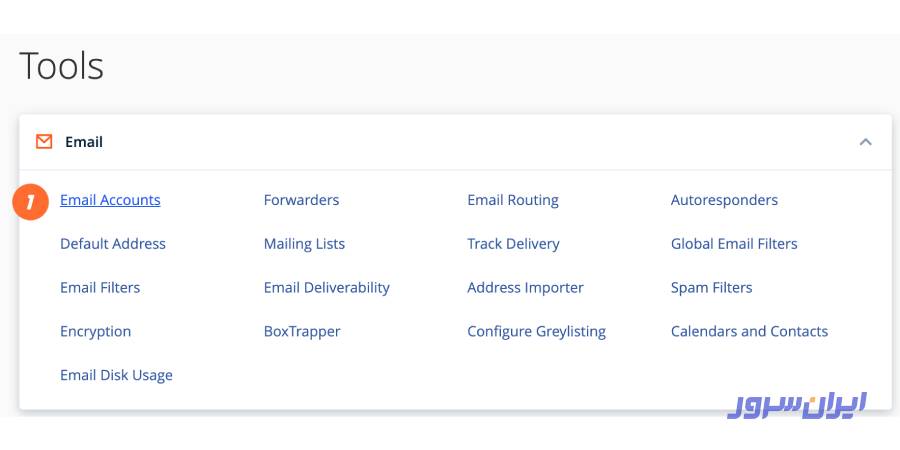The height and width of the screenshot is (450, 900).
Task: Click the orange Email envelope icon
Action: click(x=43, y=142)
